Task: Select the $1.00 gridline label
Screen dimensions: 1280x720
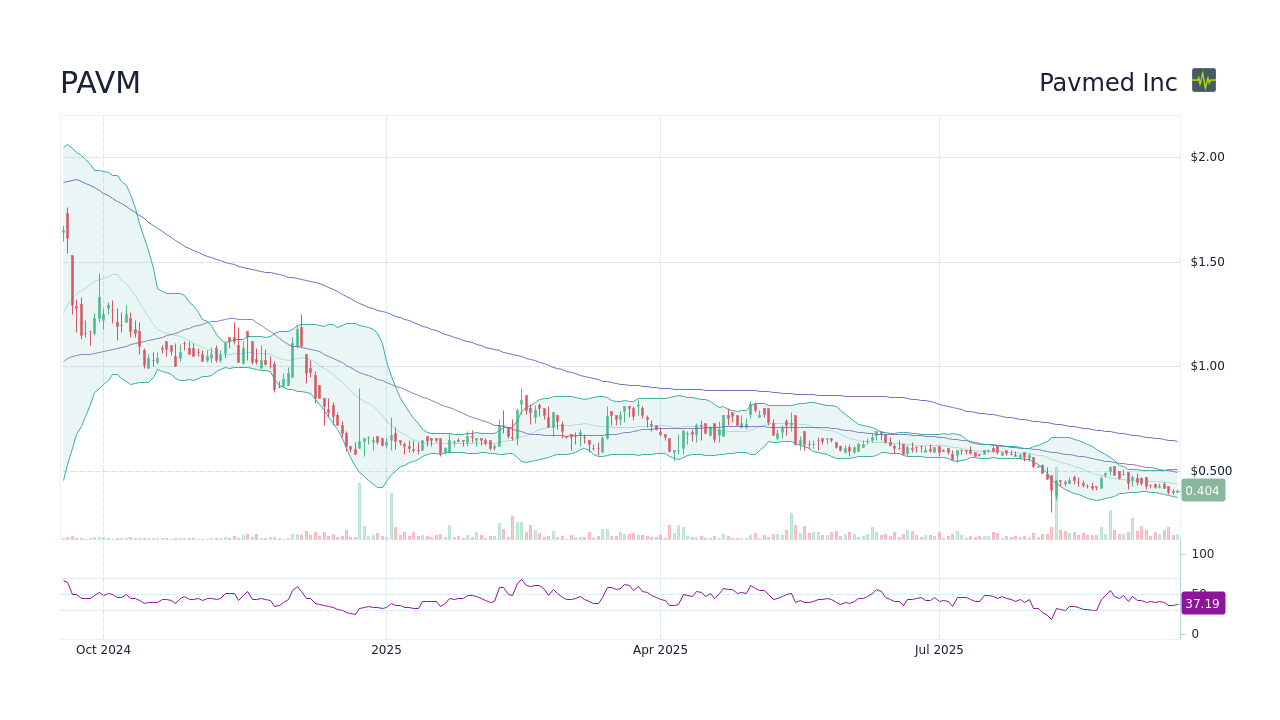Action: point(1209,365)
